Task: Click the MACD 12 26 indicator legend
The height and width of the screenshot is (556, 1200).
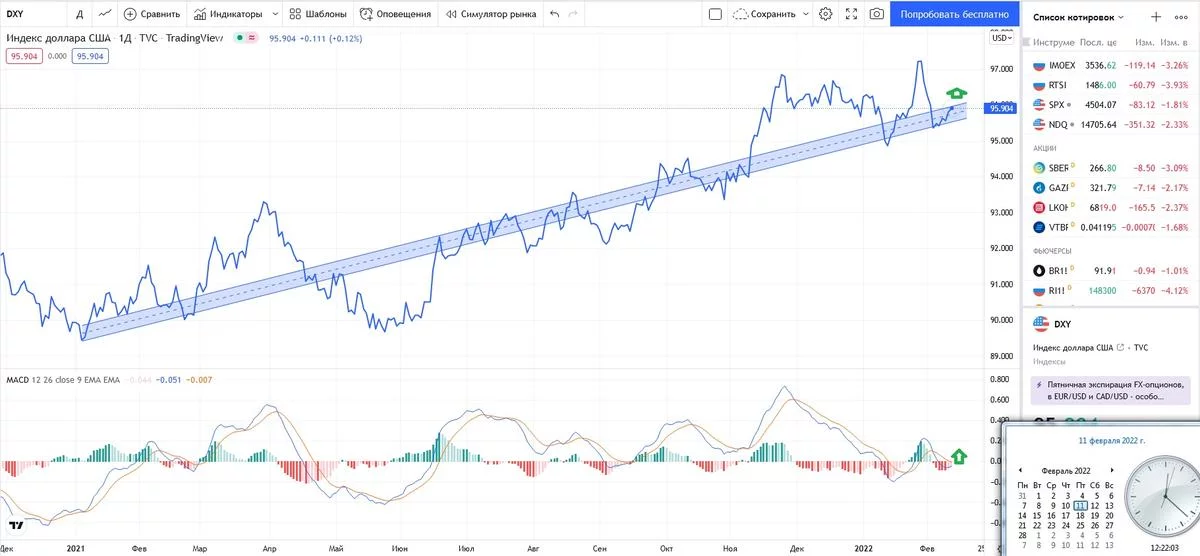Action: [63, 380]
